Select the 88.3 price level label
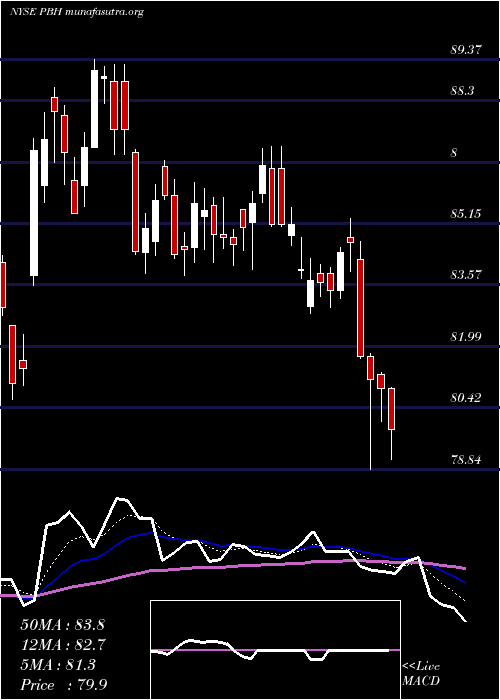This screenshot has height=700, width=500. (x=462, y=91)
